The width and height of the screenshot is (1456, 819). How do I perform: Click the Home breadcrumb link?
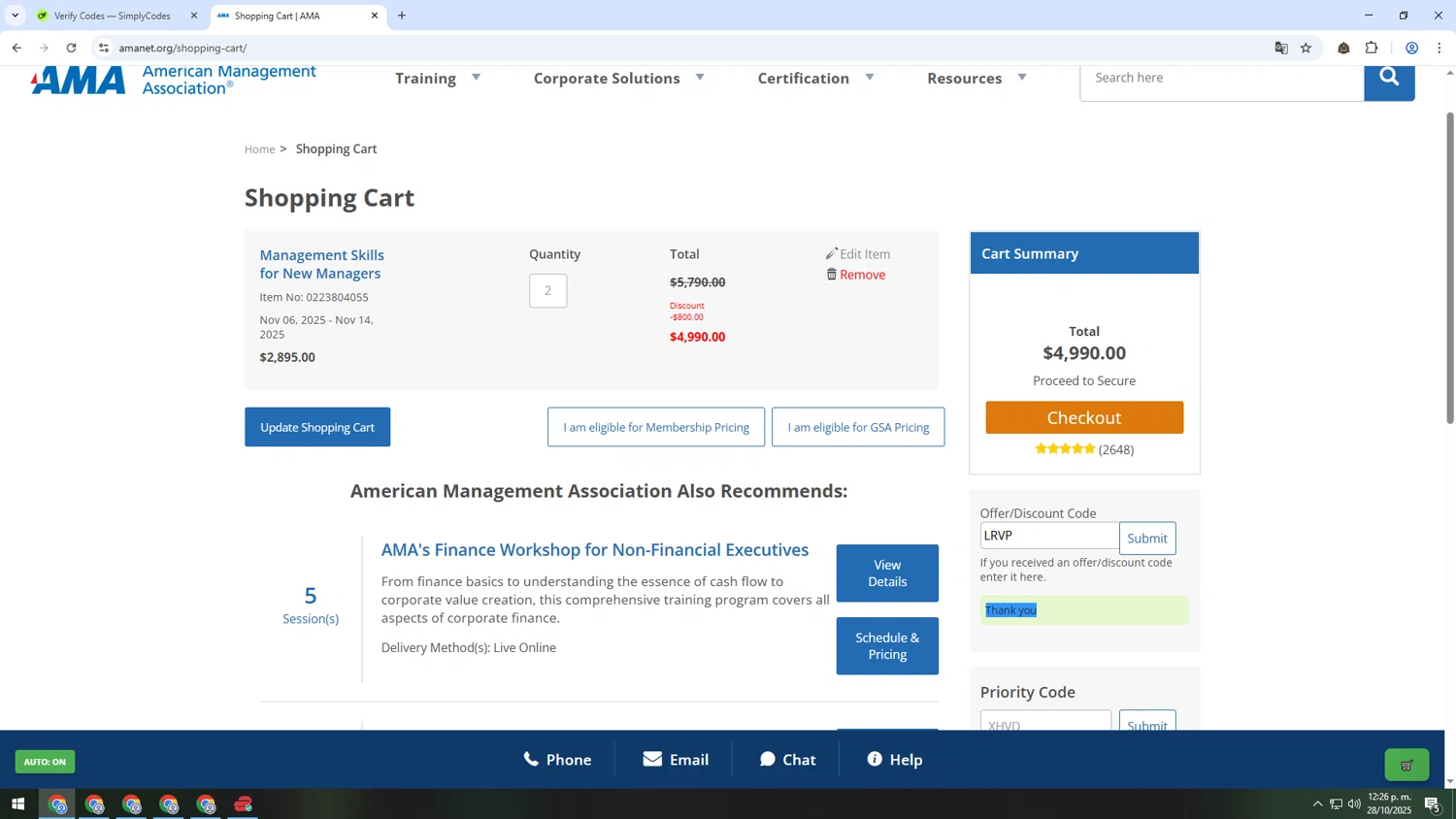pos(259,149)
